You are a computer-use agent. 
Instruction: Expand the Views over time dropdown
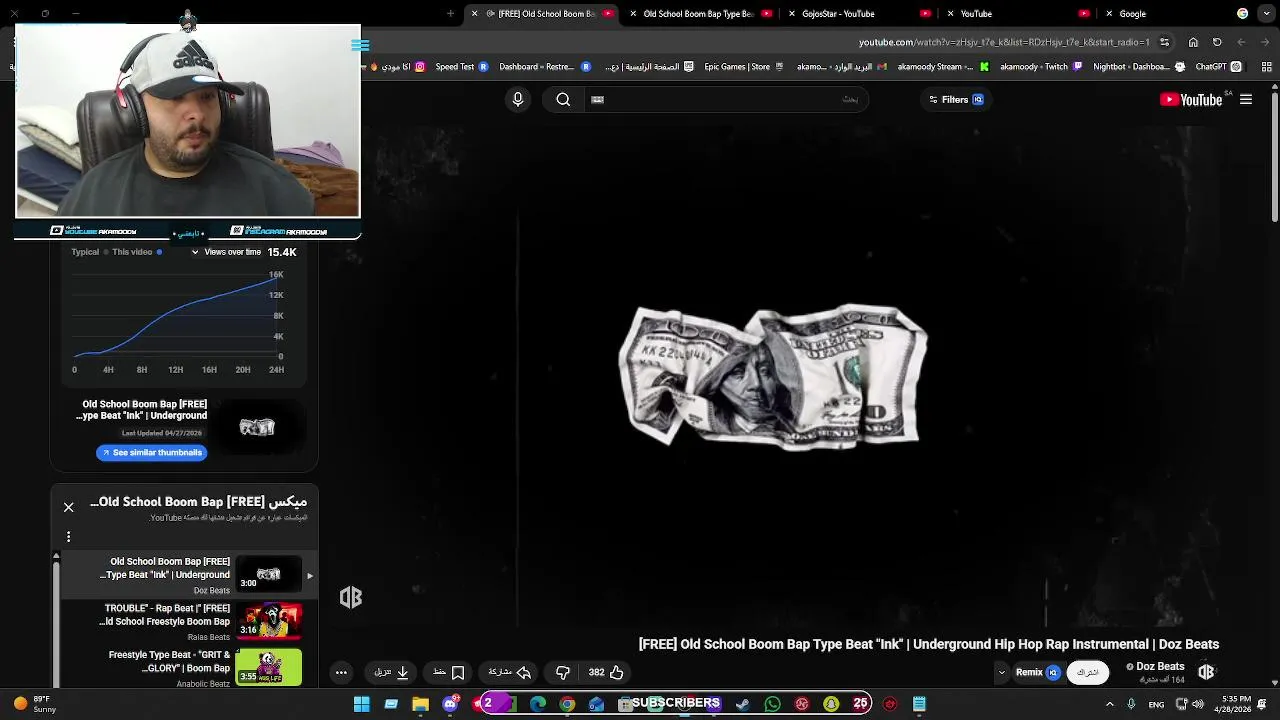[x=226, y=252]
